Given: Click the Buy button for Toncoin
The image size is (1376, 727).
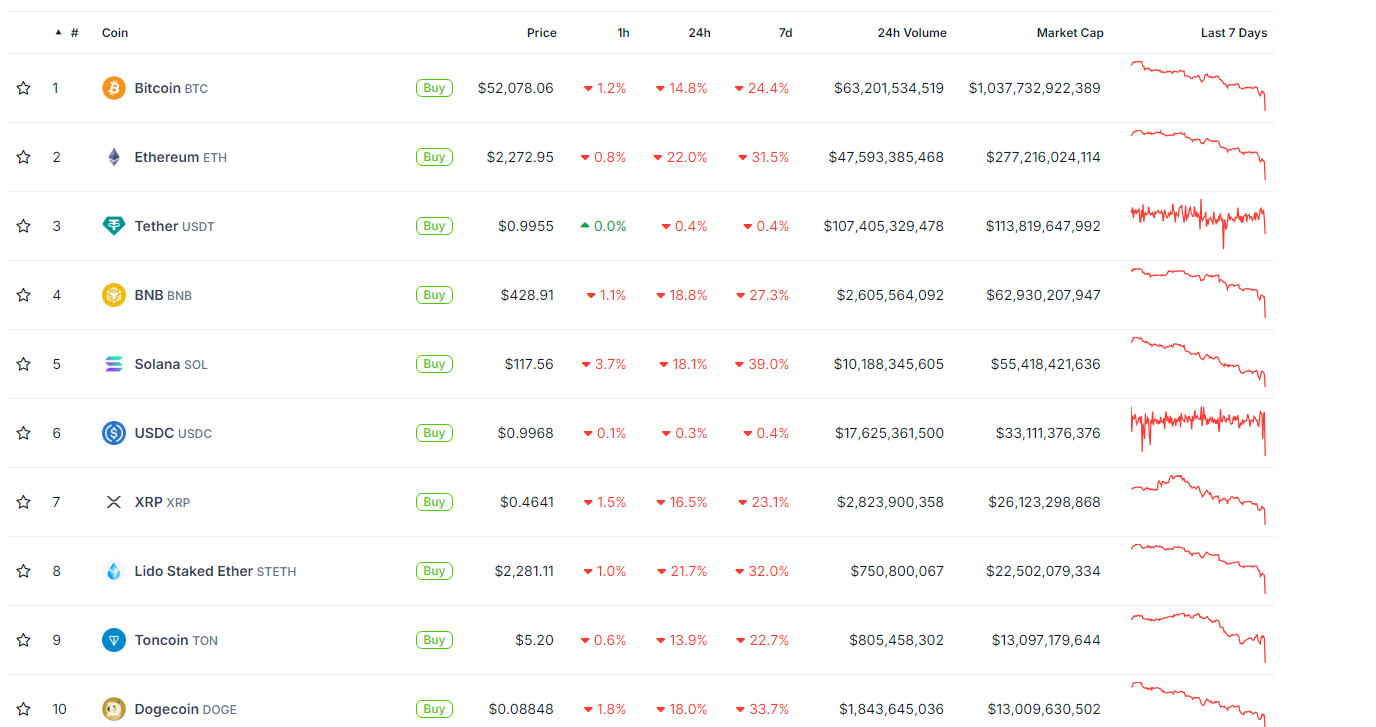Looking at the screenshot, I should click(x=434, y=640).
